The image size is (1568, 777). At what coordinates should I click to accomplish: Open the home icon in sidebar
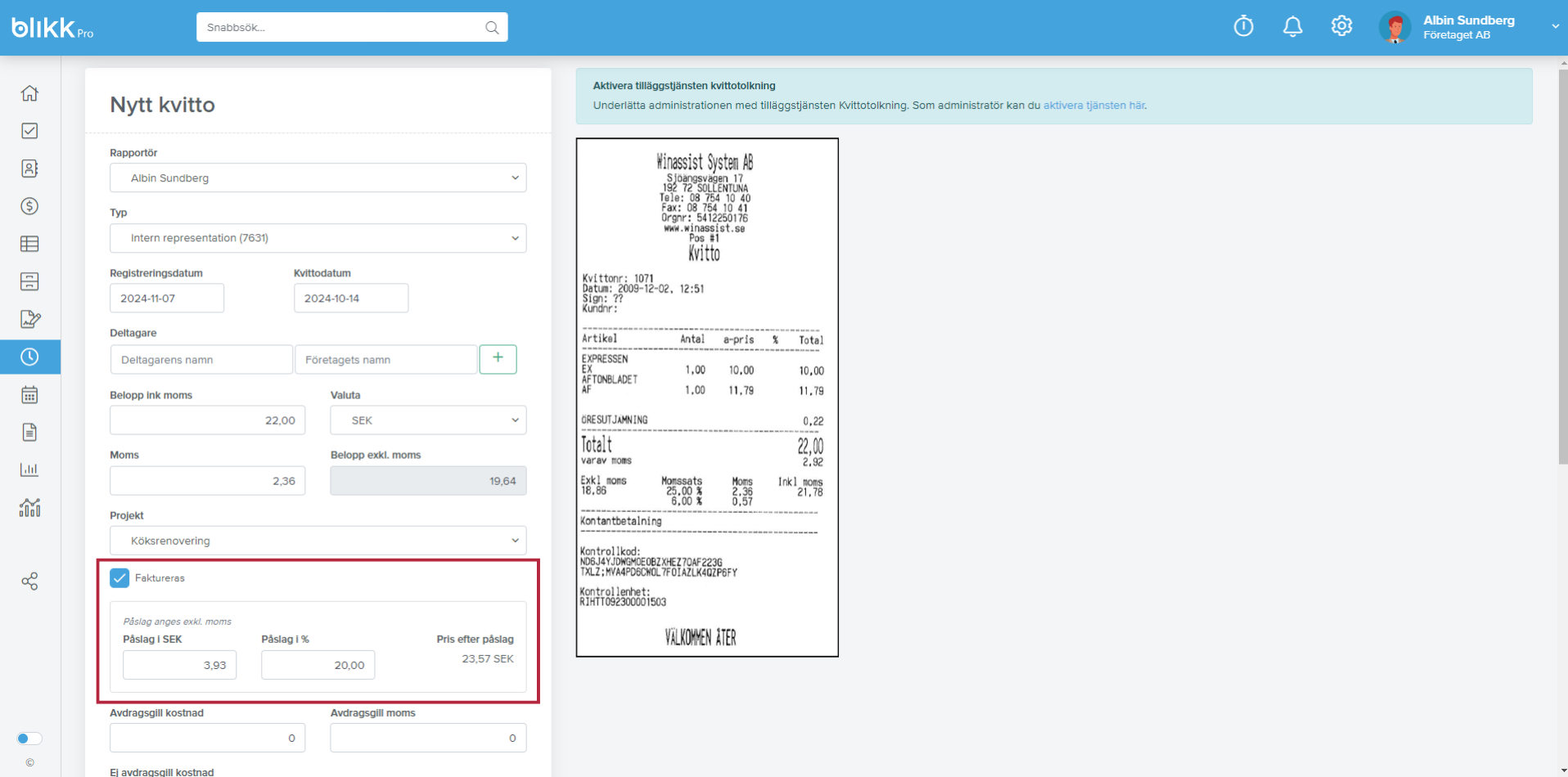pos(29,93)
